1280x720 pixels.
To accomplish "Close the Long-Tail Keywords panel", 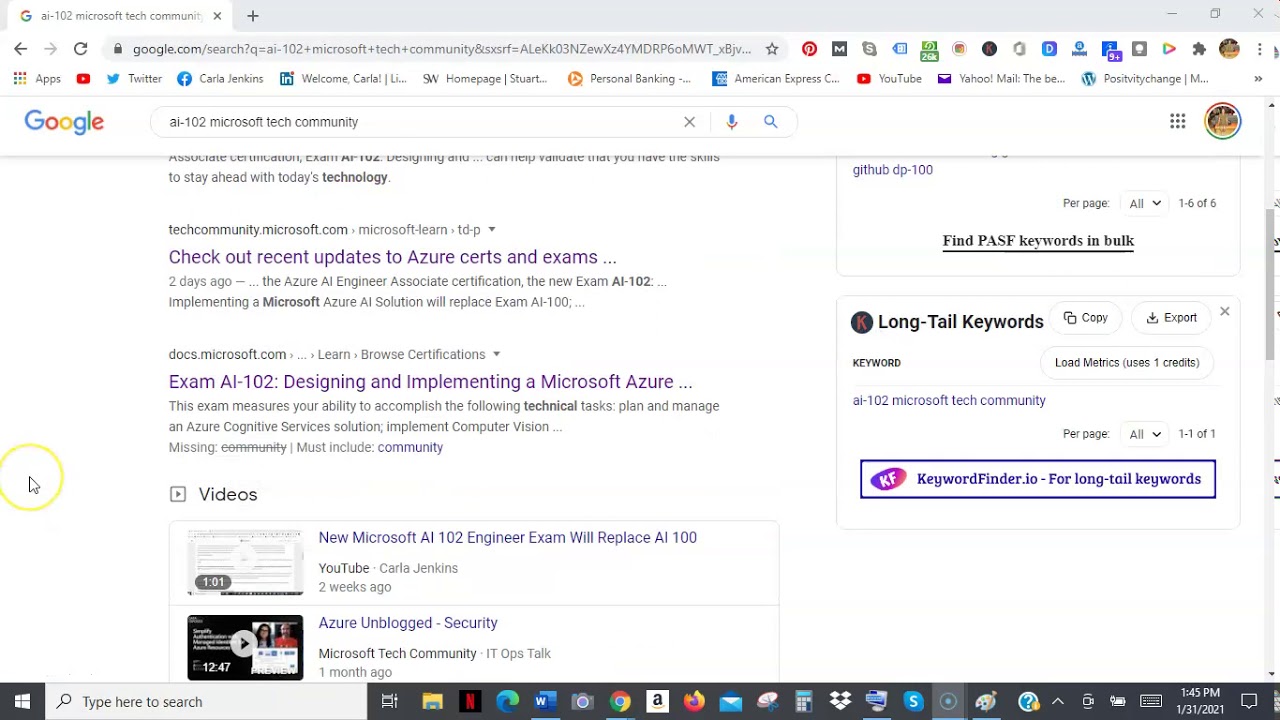I will 1224,312.
